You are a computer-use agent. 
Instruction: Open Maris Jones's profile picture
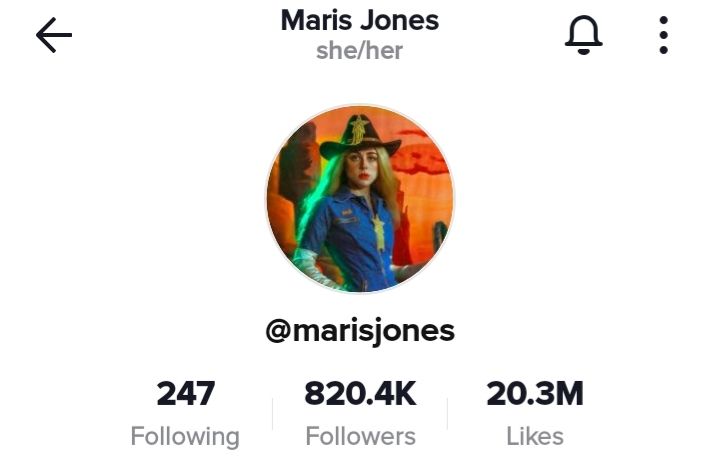(360, 198)
